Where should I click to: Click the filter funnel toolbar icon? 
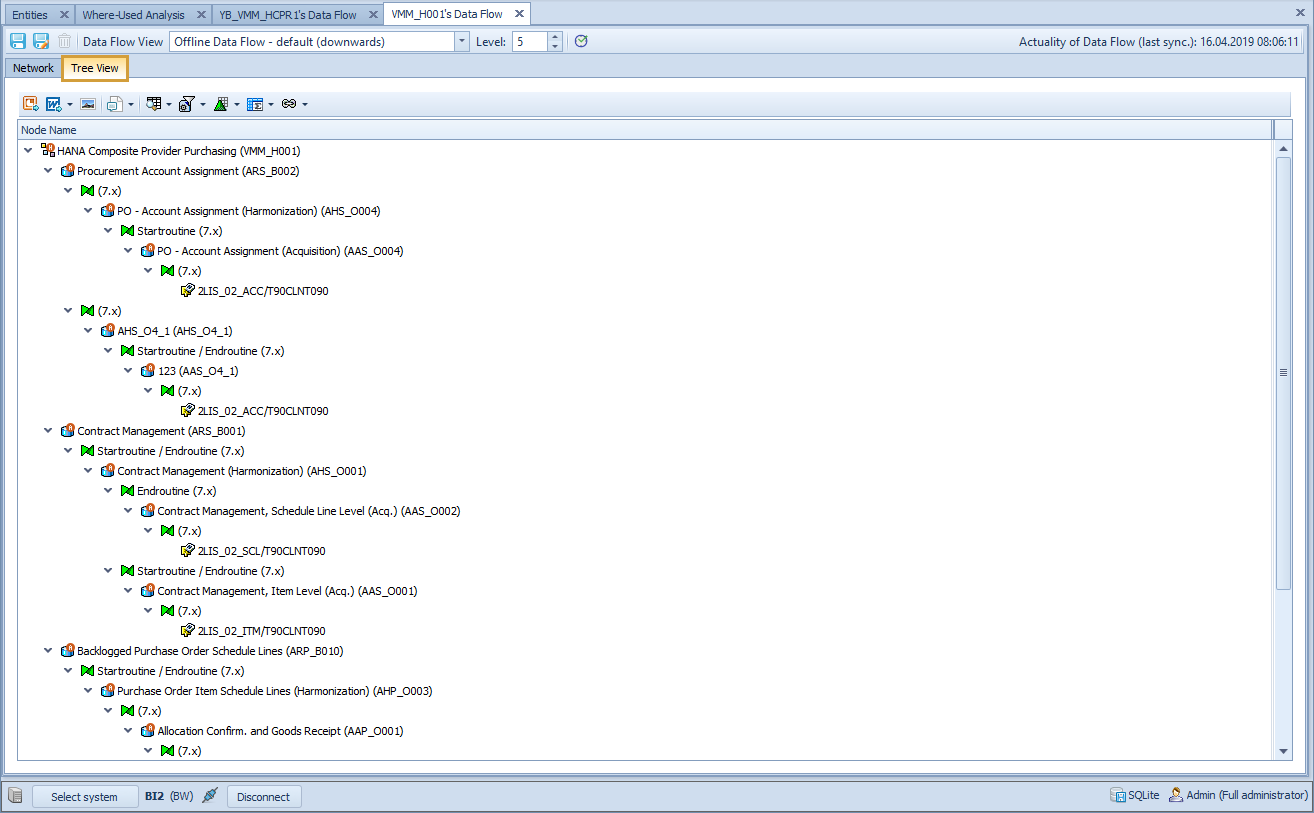(x=186, y=104)
